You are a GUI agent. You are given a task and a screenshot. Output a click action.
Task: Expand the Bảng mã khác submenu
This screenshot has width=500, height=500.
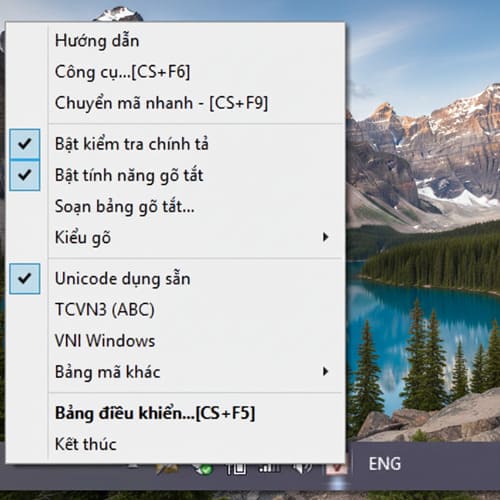[x=176, y=372]
